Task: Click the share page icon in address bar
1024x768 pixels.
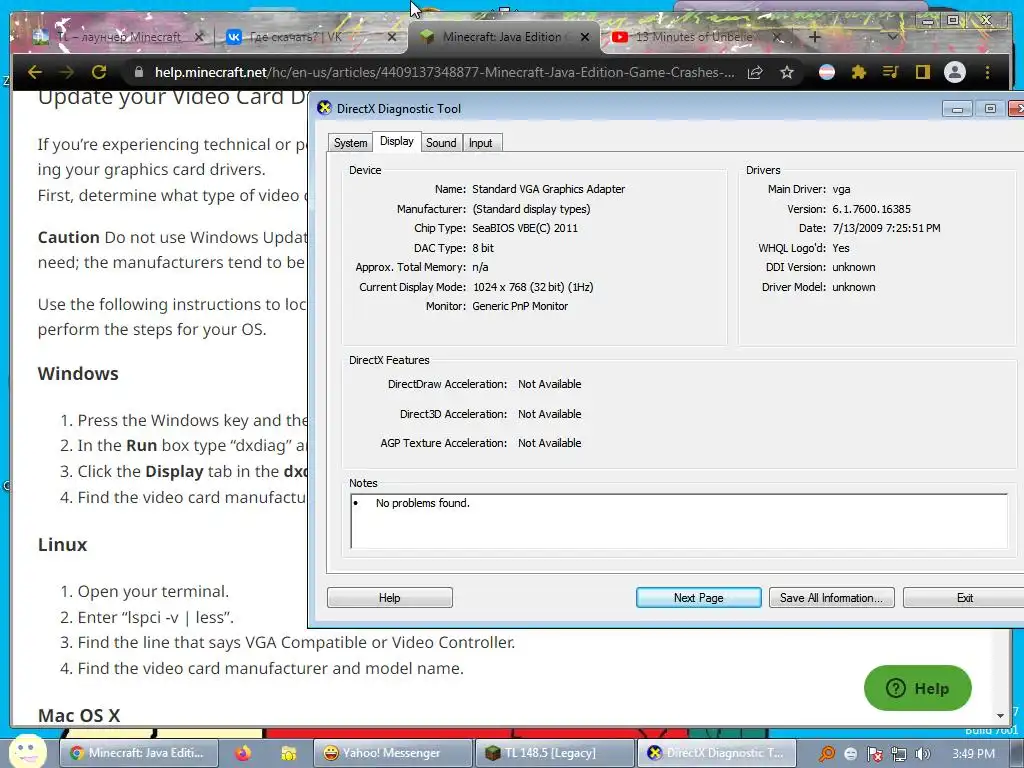Action: [755, 72]
